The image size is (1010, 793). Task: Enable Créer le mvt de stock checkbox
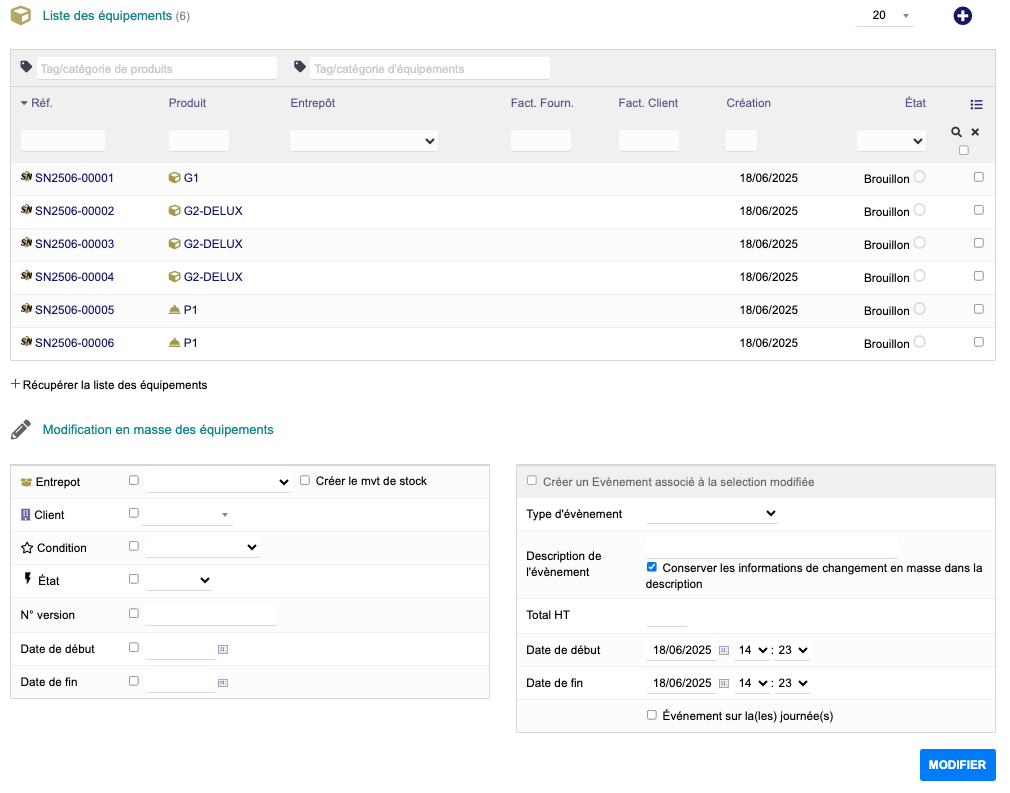(305, 481)
